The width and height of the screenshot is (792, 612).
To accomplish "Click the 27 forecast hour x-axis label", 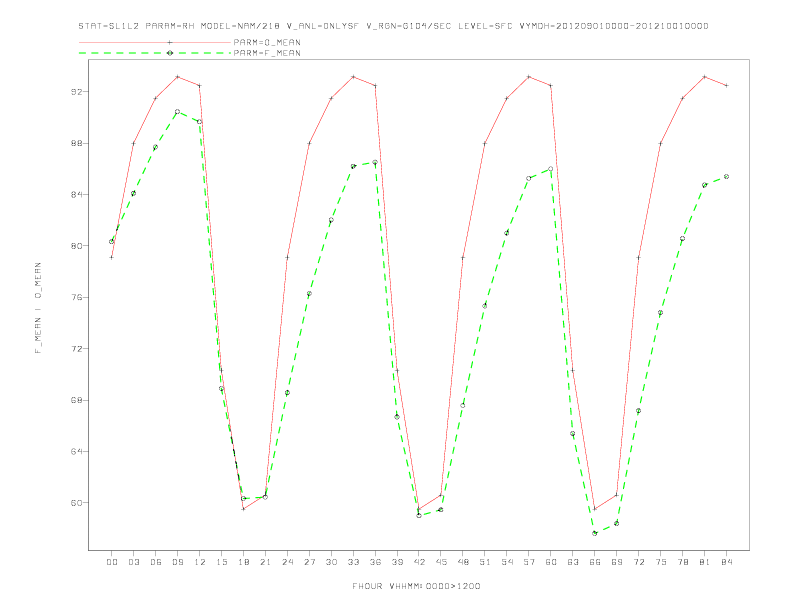I will click(309, 562).
